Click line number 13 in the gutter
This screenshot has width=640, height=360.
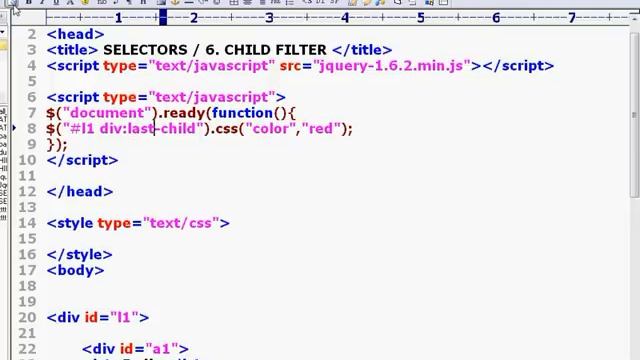pos(27,207)
